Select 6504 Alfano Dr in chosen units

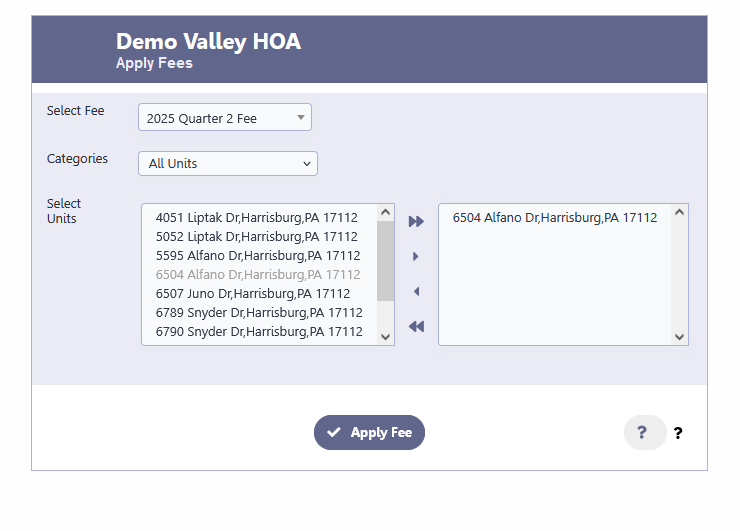coord(555,218)
